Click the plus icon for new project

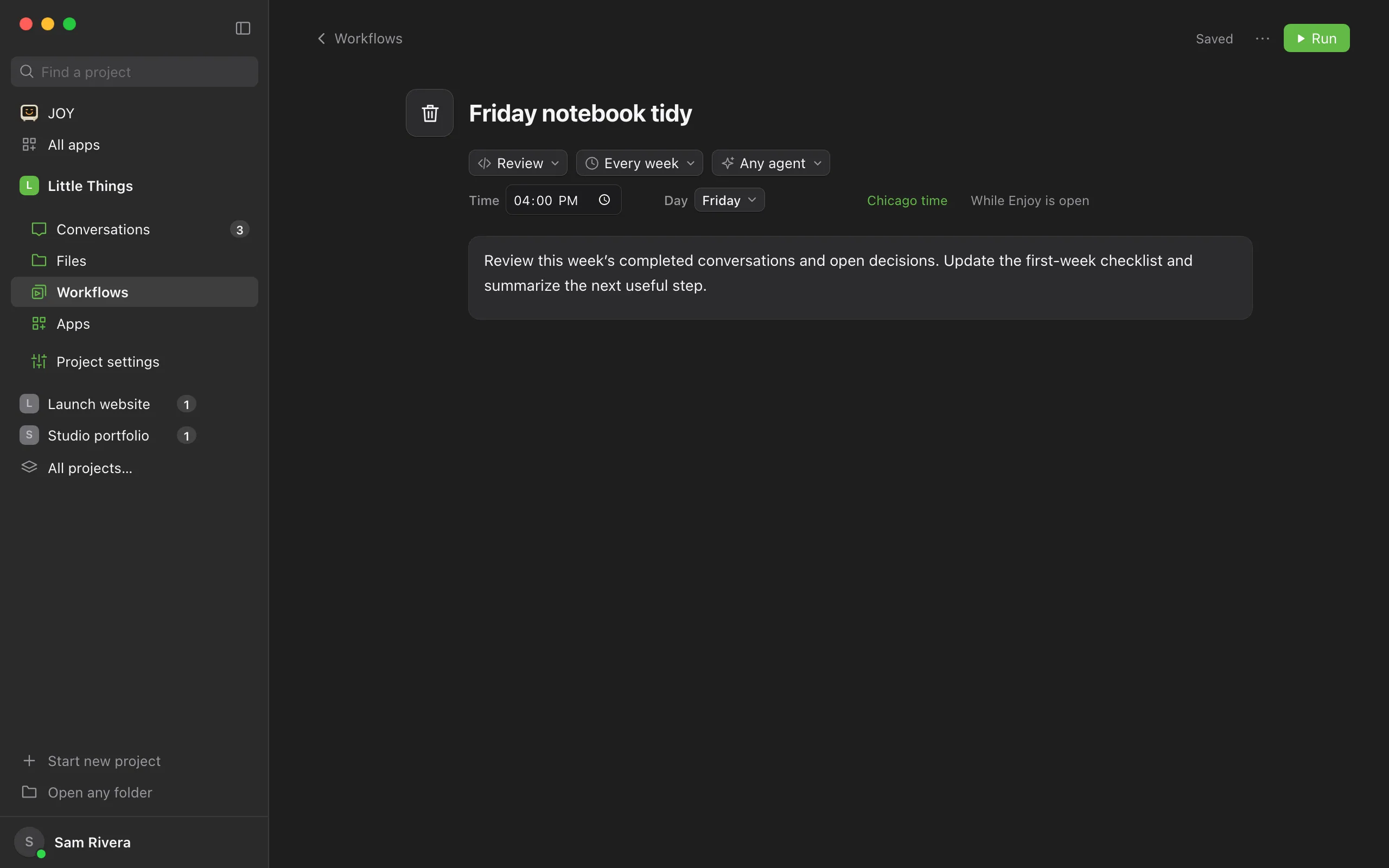pyautogui.click(x=29, y=761)
